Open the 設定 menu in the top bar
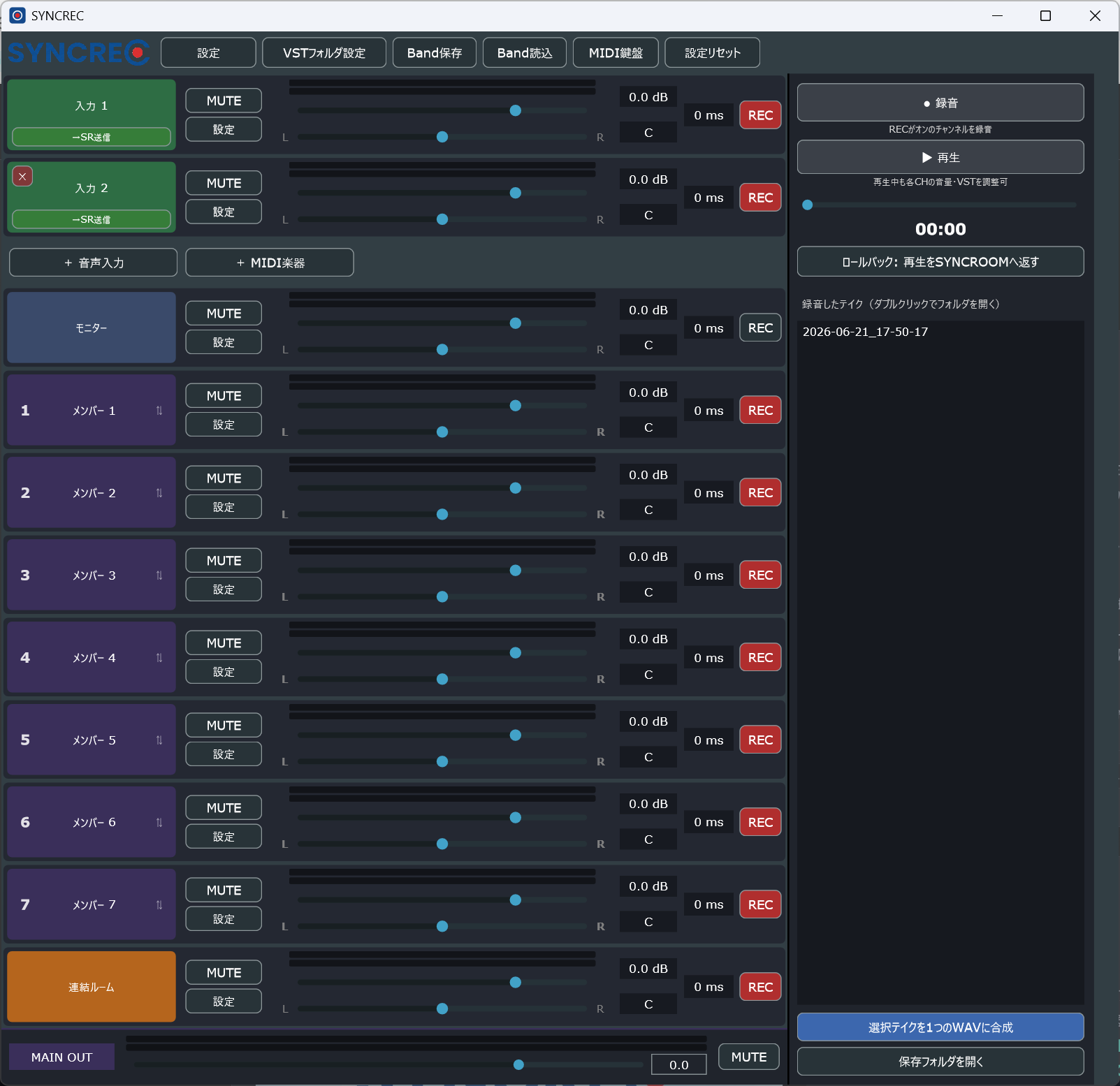The height and width of the screenshot is (1086, 1120). click(208, 53)
